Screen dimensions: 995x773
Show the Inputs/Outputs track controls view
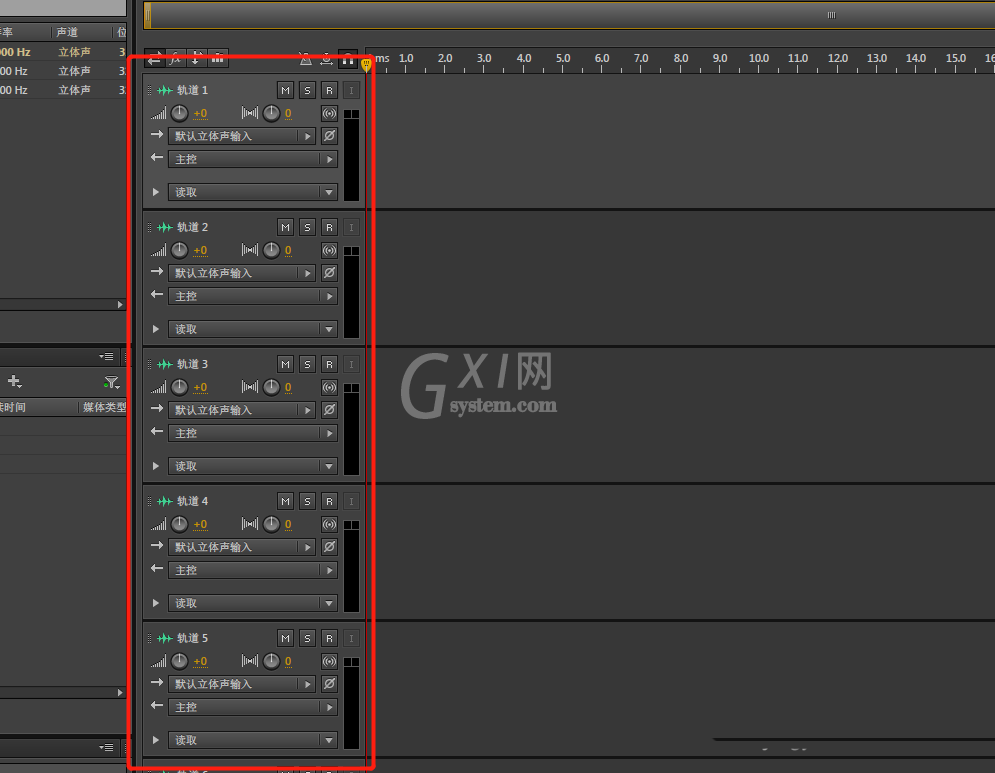point(154,60)
